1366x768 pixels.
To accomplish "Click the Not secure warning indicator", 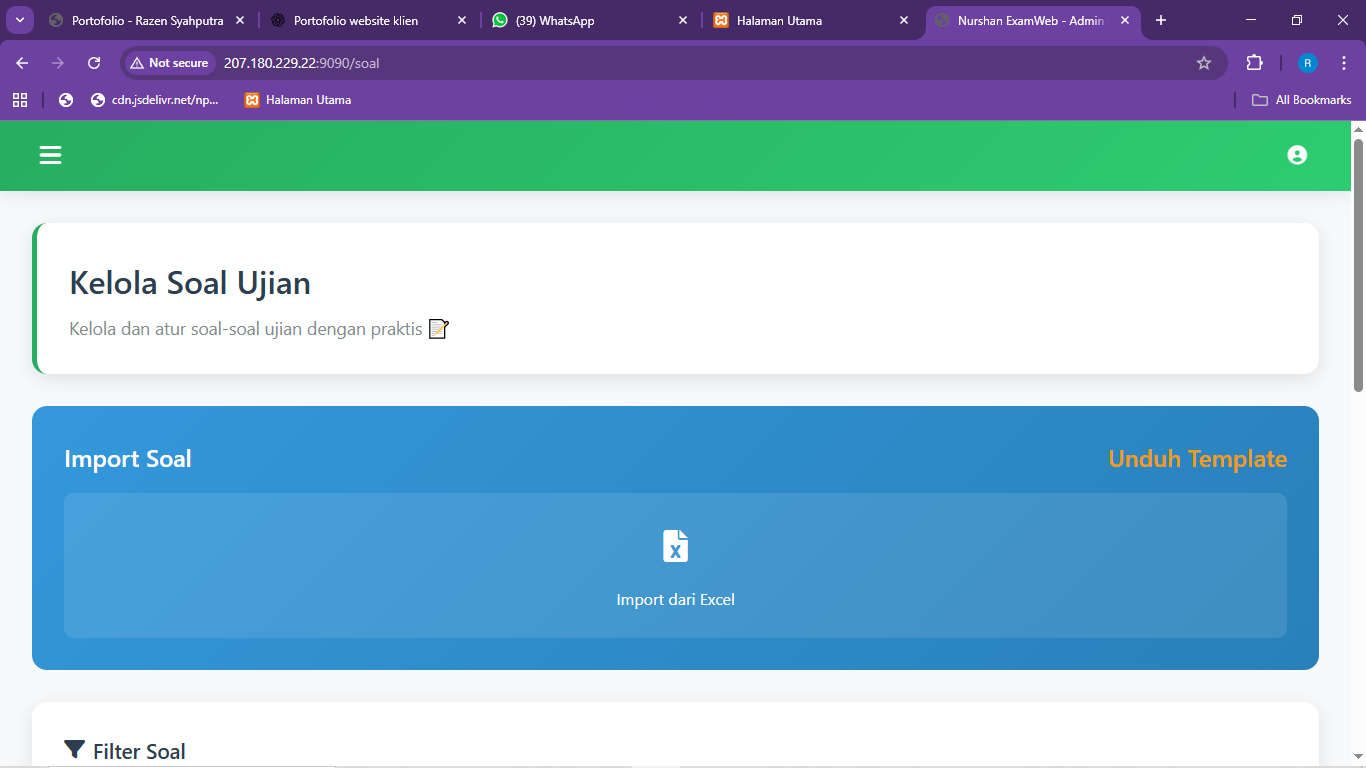I will (168, 62).
